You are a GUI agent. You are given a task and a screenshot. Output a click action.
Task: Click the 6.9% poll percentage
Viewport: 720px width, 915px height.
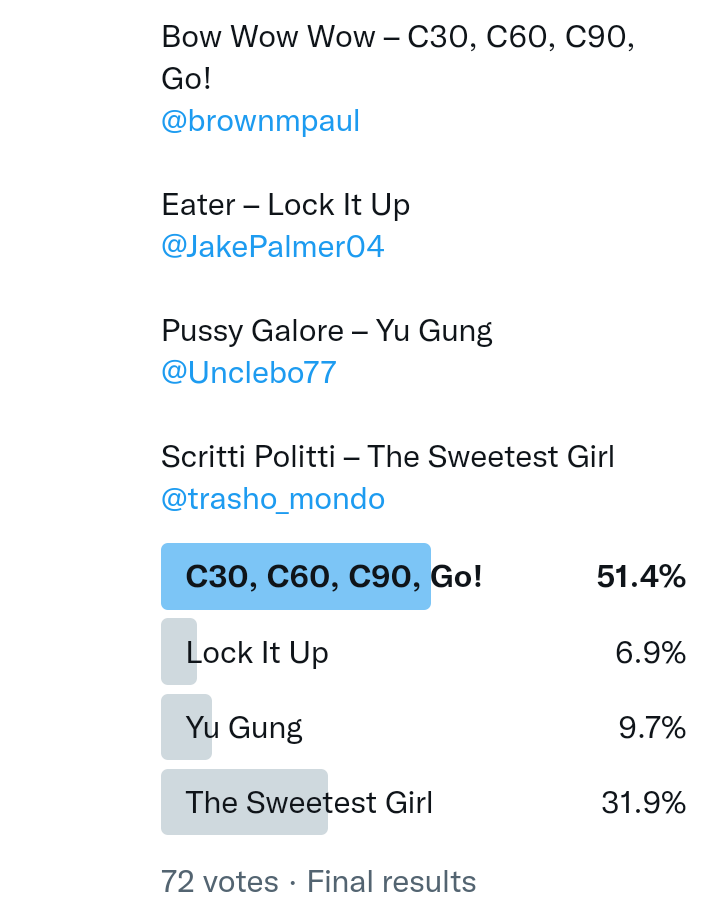(x=650, y=653)
